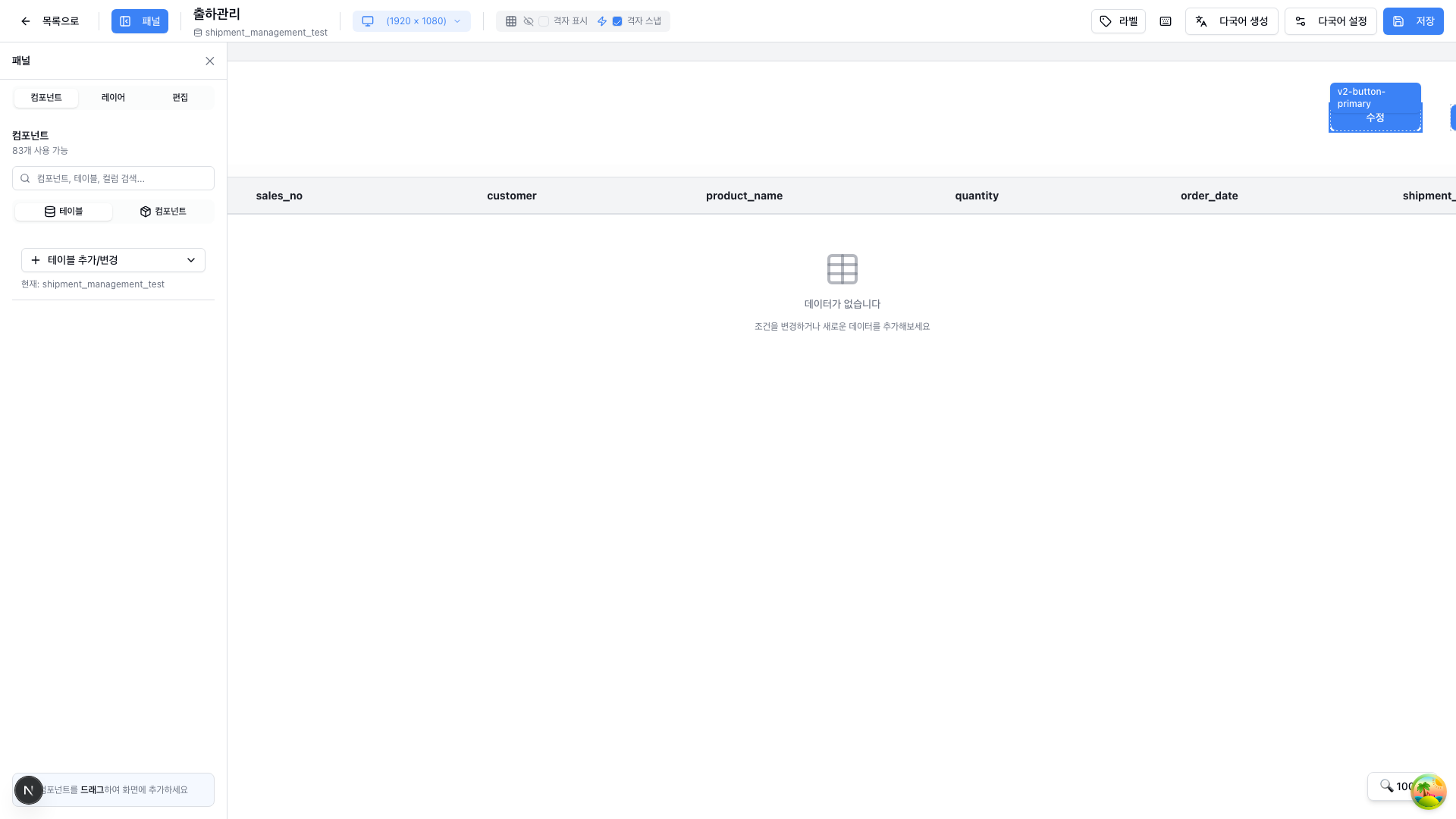Click the component search input field
This screenshot has height=819, width=1456.
pyautogui.click(x=121, y=178)
